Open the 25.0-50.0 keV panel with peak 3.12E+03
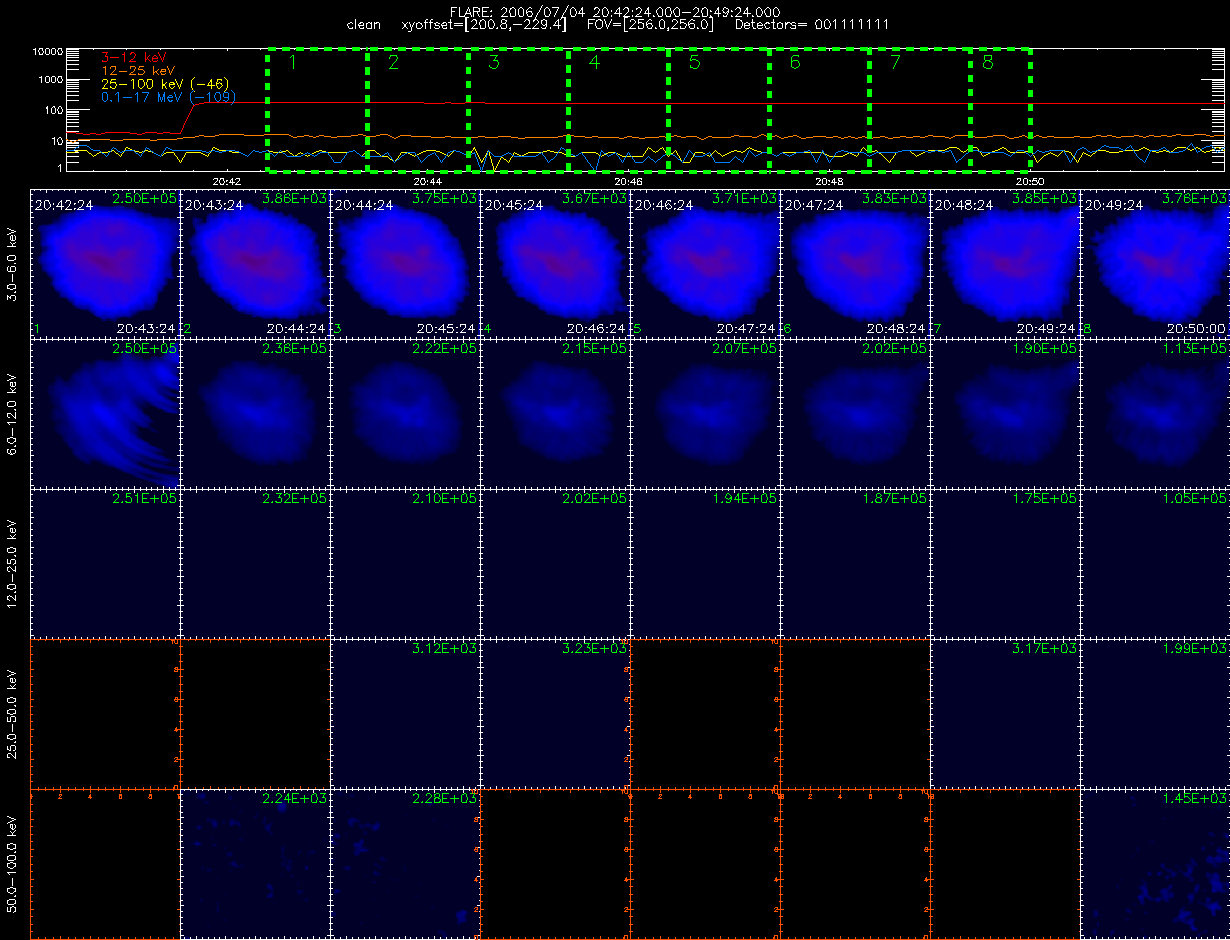 pyautogui.click(x=405, y=713)
